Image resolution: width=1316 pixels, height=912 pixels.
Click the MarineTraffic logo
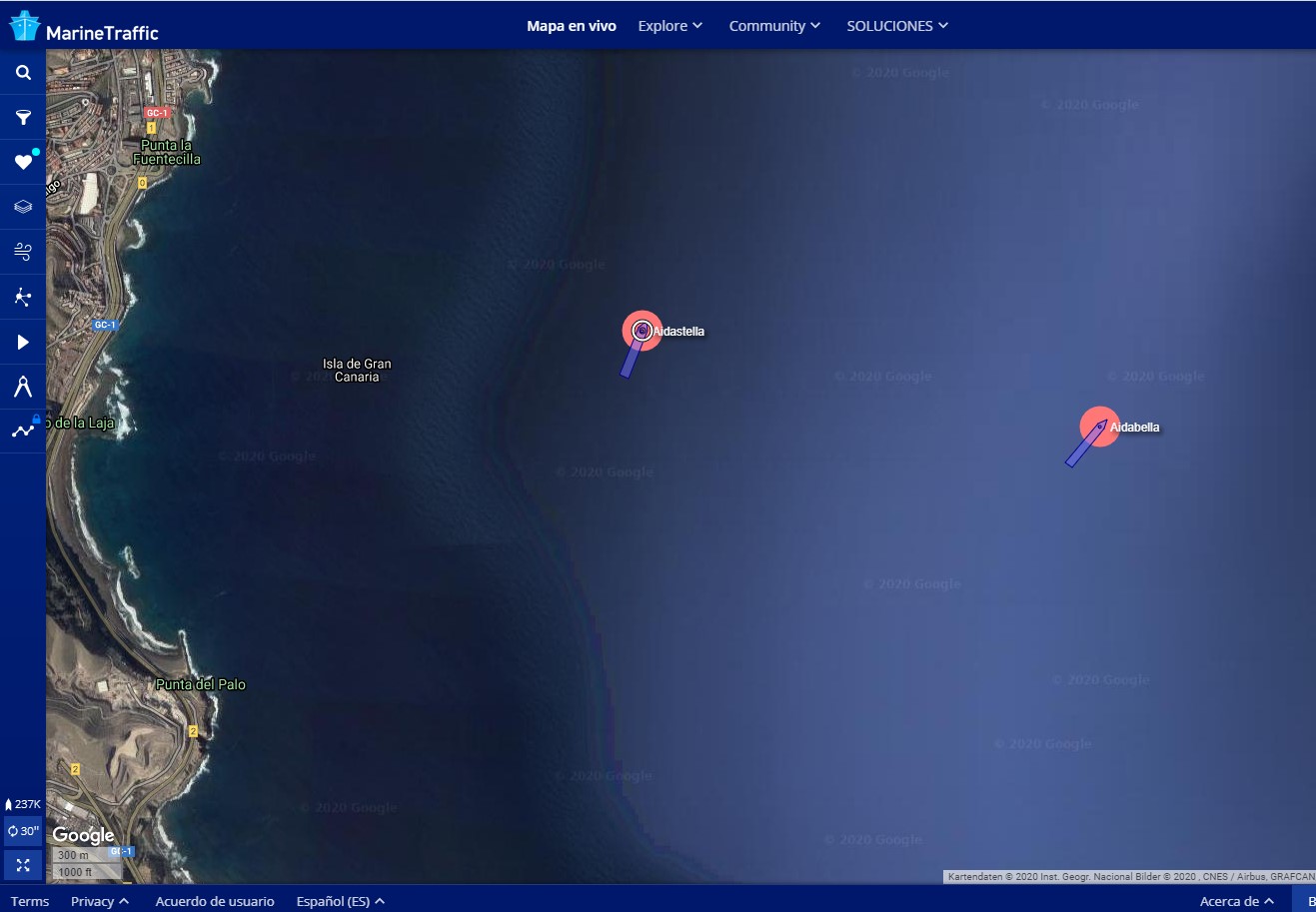pyautogui.click(x=84, y=28)
